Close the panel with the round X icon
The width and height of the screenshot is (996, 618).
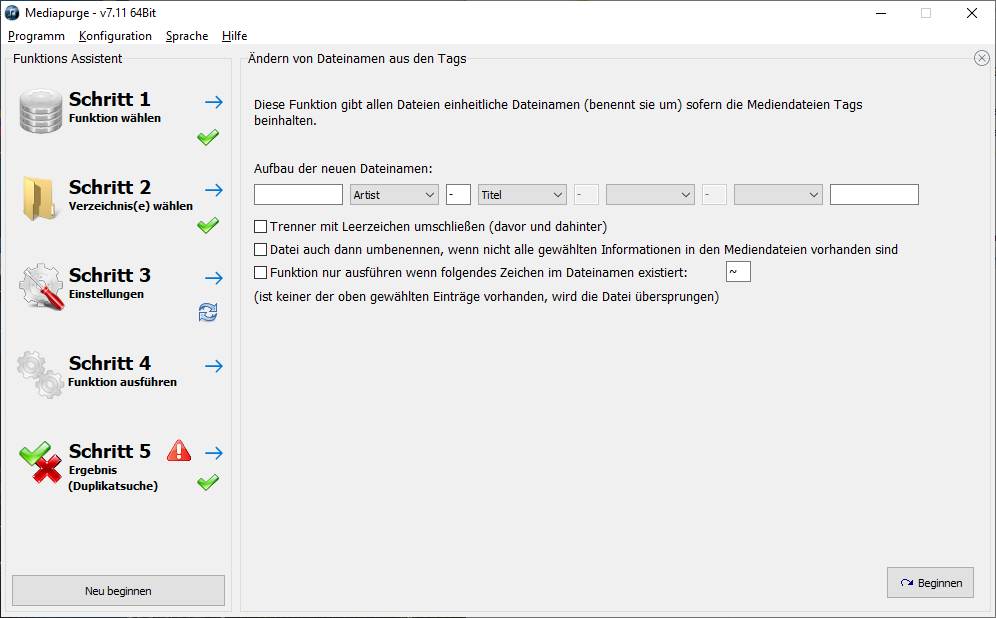(x=981, y=58)
